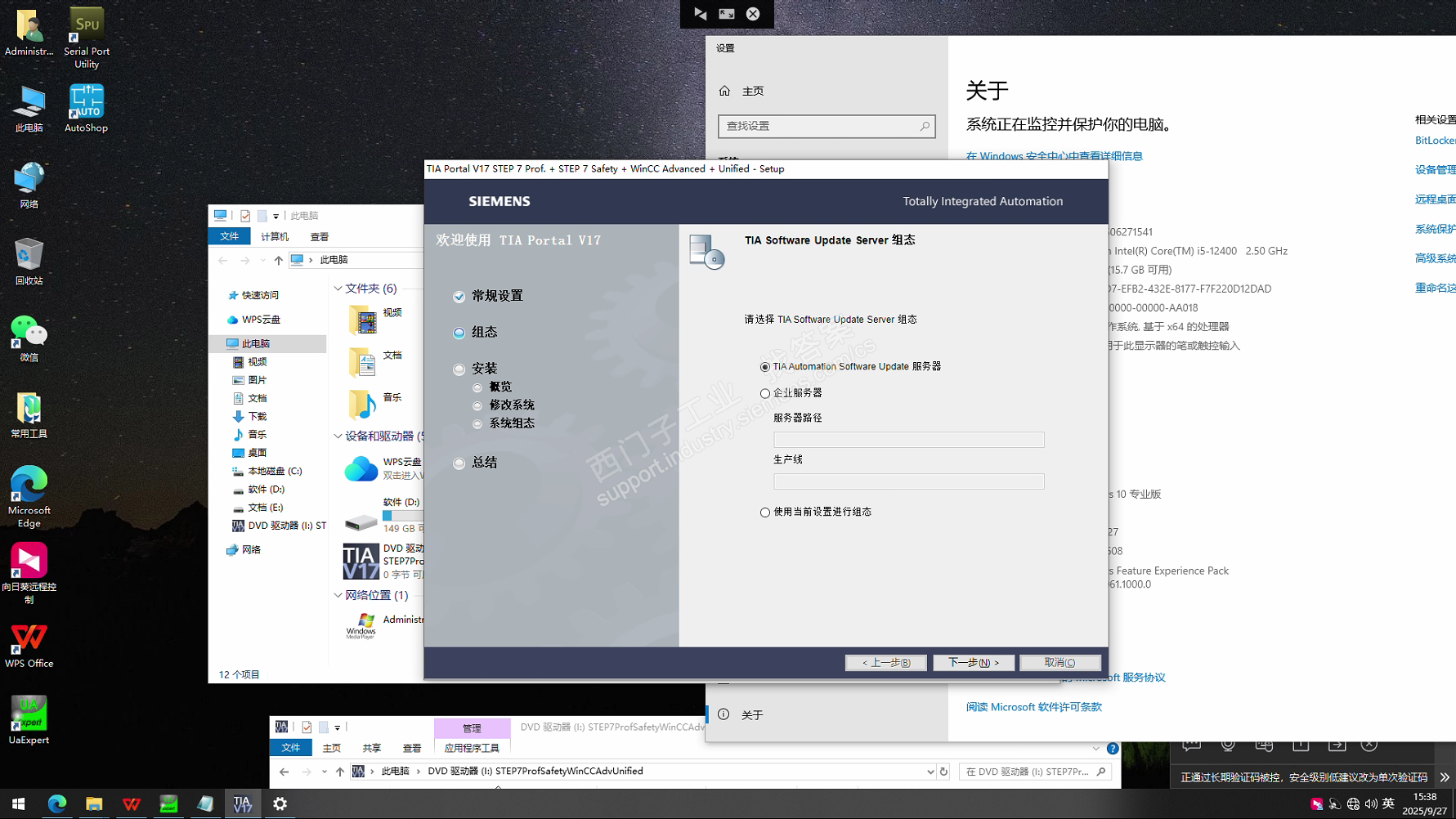The height and width of the screenshot is (819, 1456).
Task: Click the 总结 step indicator
Action: [459, 463]
